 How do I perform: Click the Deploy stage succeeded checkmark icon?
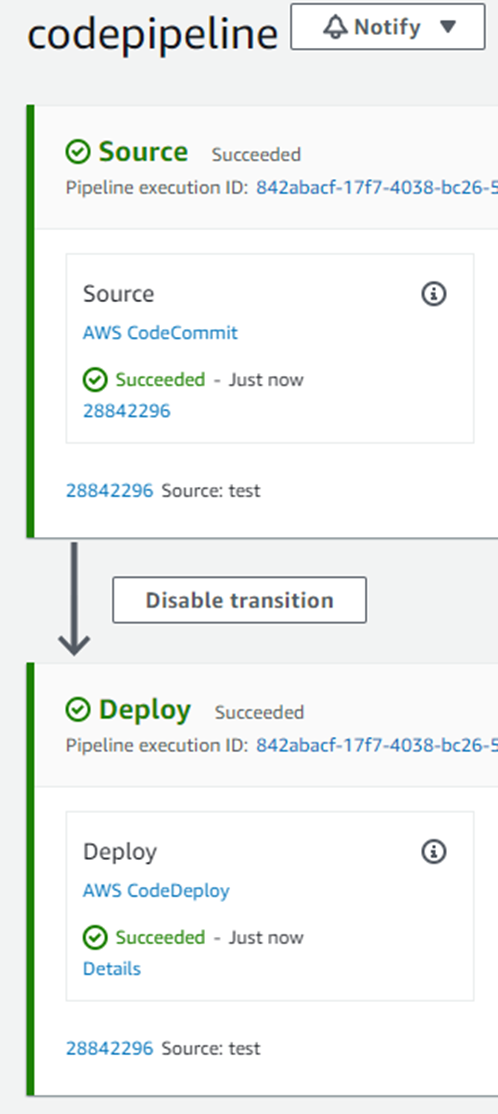(77, 710)
